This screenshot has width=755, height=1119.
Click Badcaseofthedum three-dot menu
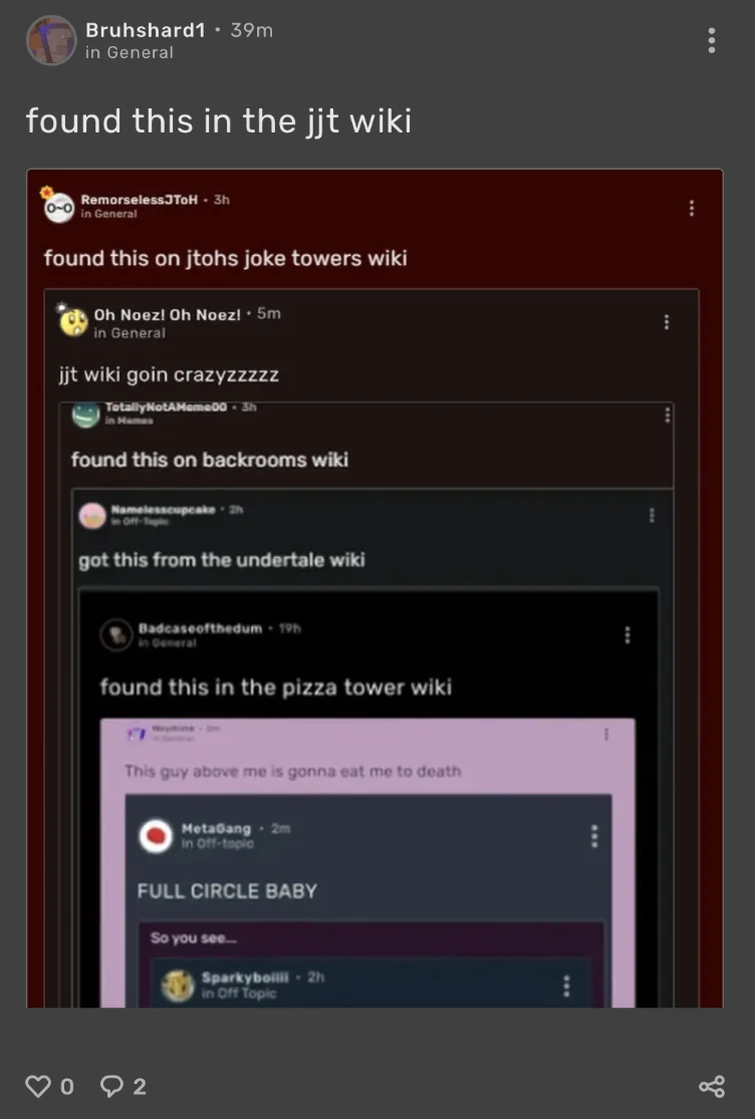[x=627, y=635]
